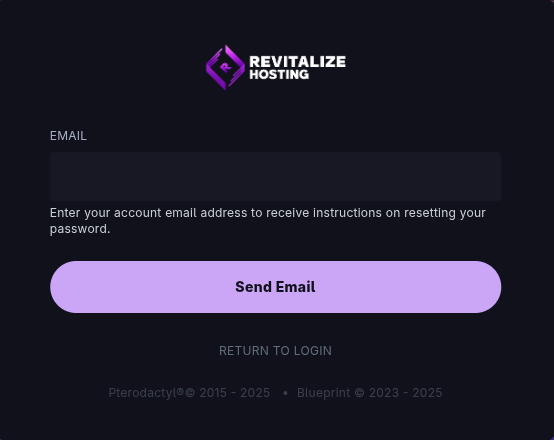Click the word password. in the helper text

(80, 229)
